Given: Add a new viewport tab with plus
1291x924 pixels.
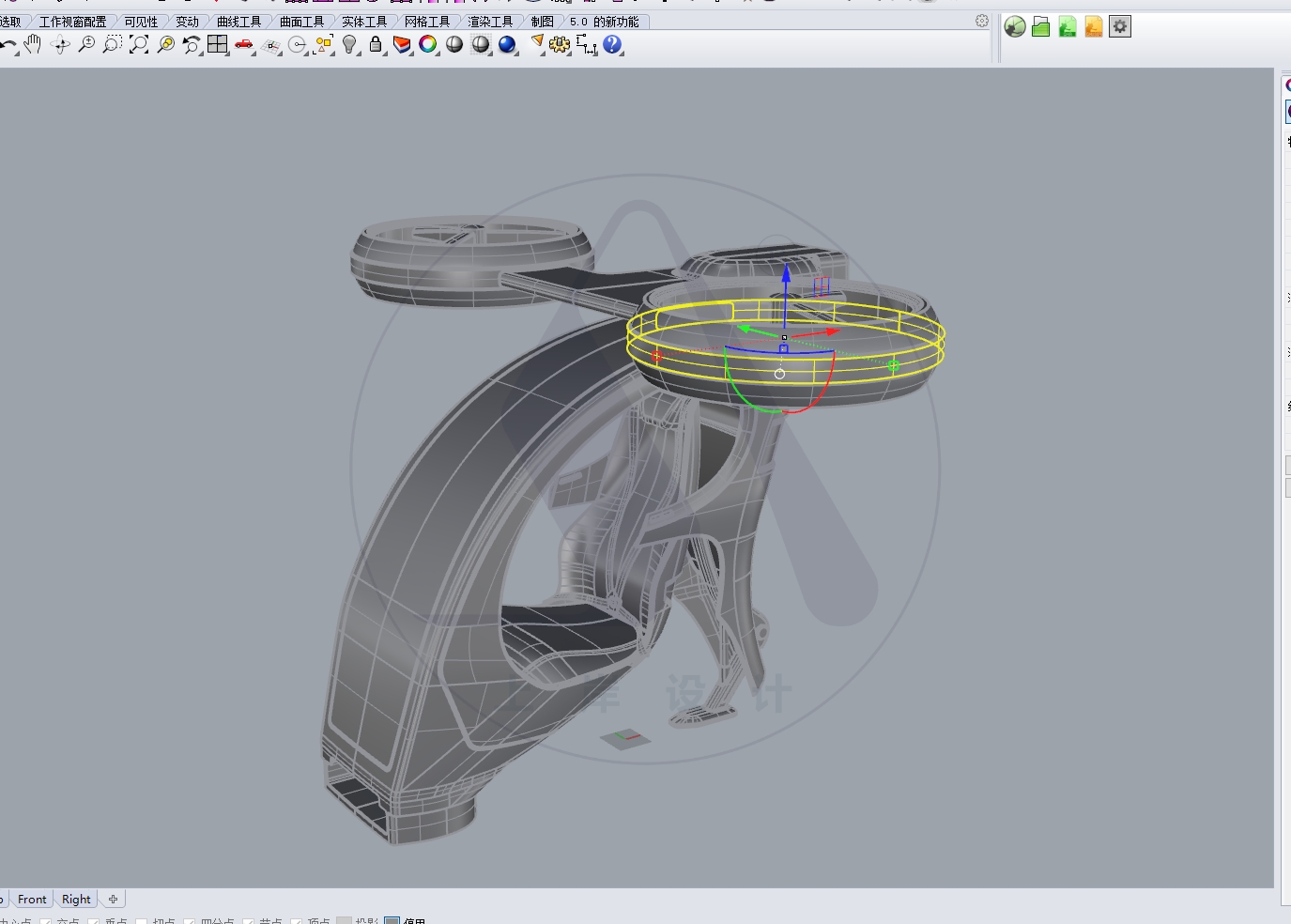Looking at the screenshot, I should coord(113,899).
